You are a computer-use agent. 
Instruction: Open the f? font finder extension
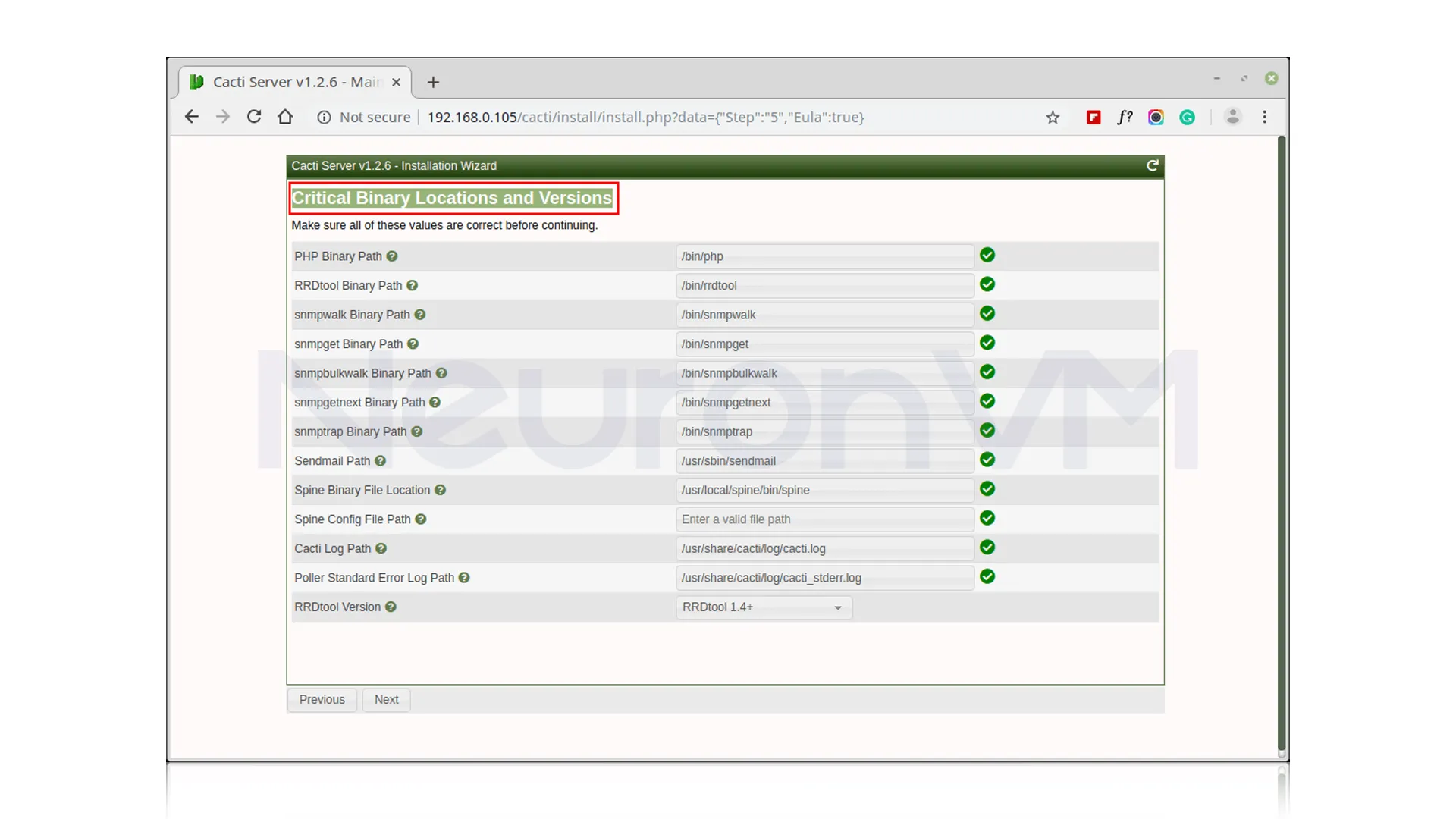[1125, 117]
